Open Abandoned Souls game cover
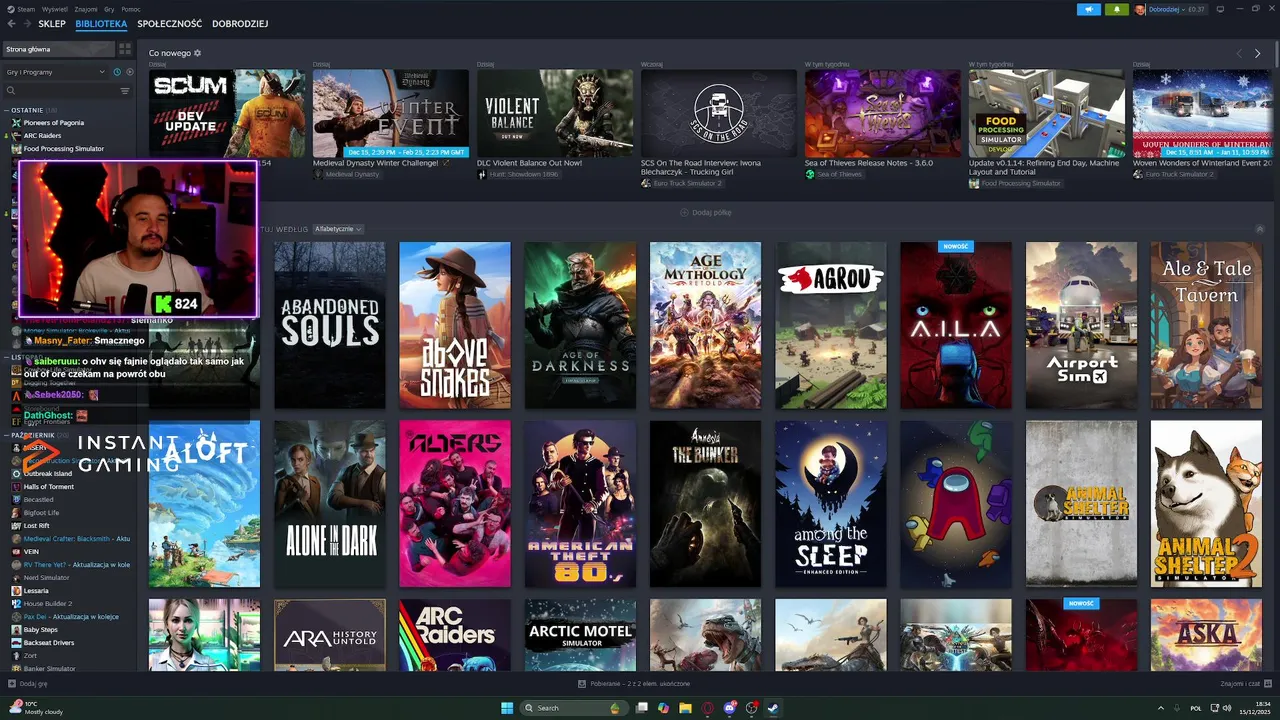The height and width of the screenshot is (720, 1280). point(330,325)
